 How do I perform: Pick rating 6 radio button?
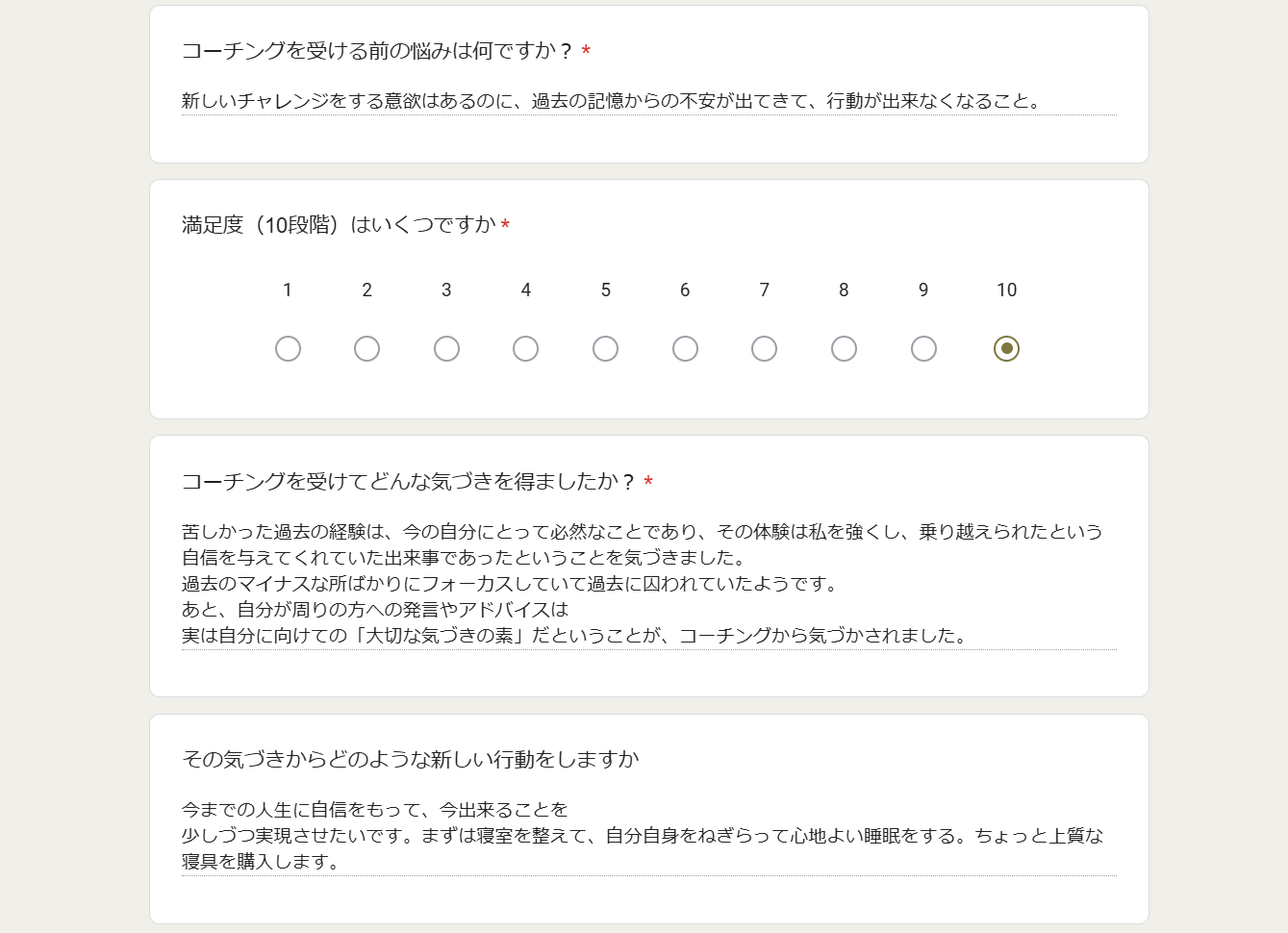[685, 348]
